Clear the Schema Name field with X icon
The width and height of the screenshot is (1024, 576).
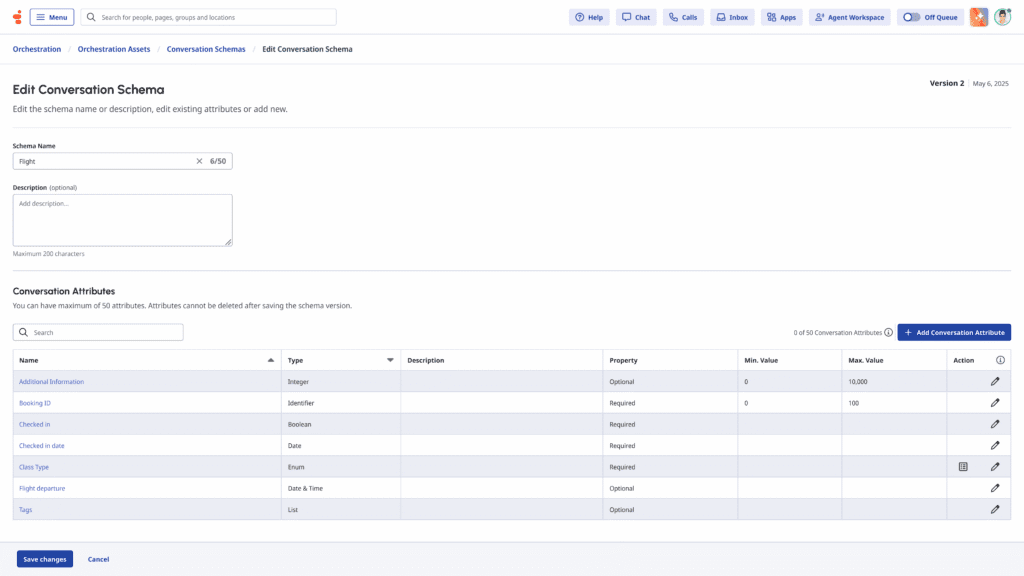point(199,161)
